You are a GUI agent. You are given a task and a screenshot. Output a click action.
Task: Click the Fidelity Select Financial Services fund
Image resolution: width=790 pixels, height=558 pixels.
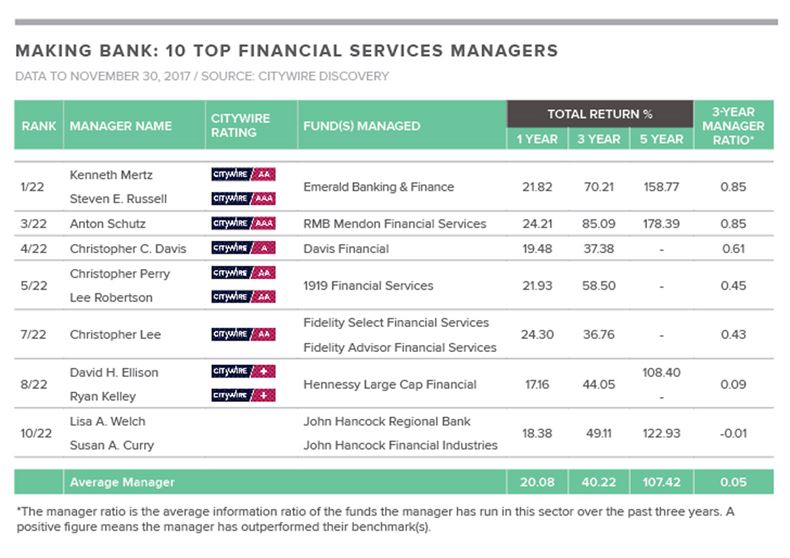pos(396,322)
